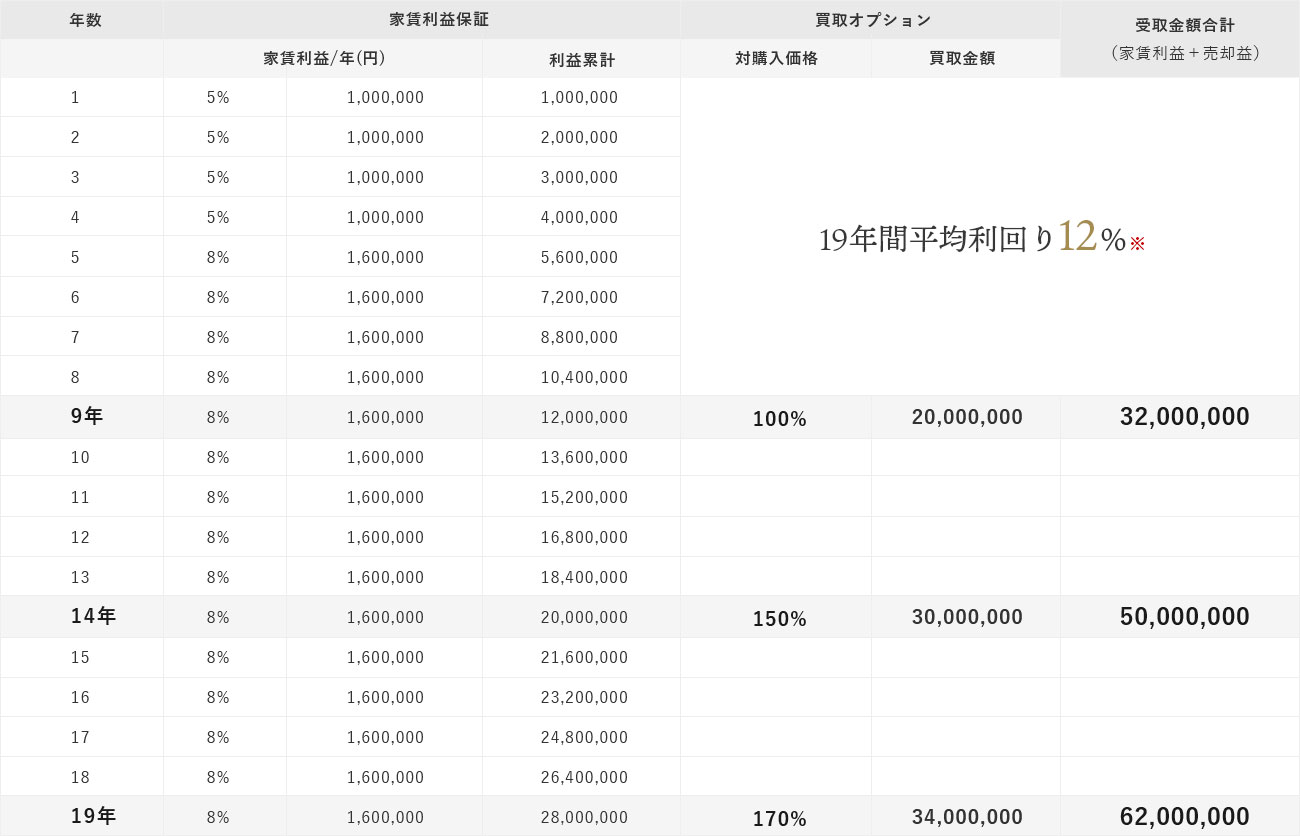Click the 100% purchase price ratio cell
This screenshot has width=1300, height=836.
(779, 420)
